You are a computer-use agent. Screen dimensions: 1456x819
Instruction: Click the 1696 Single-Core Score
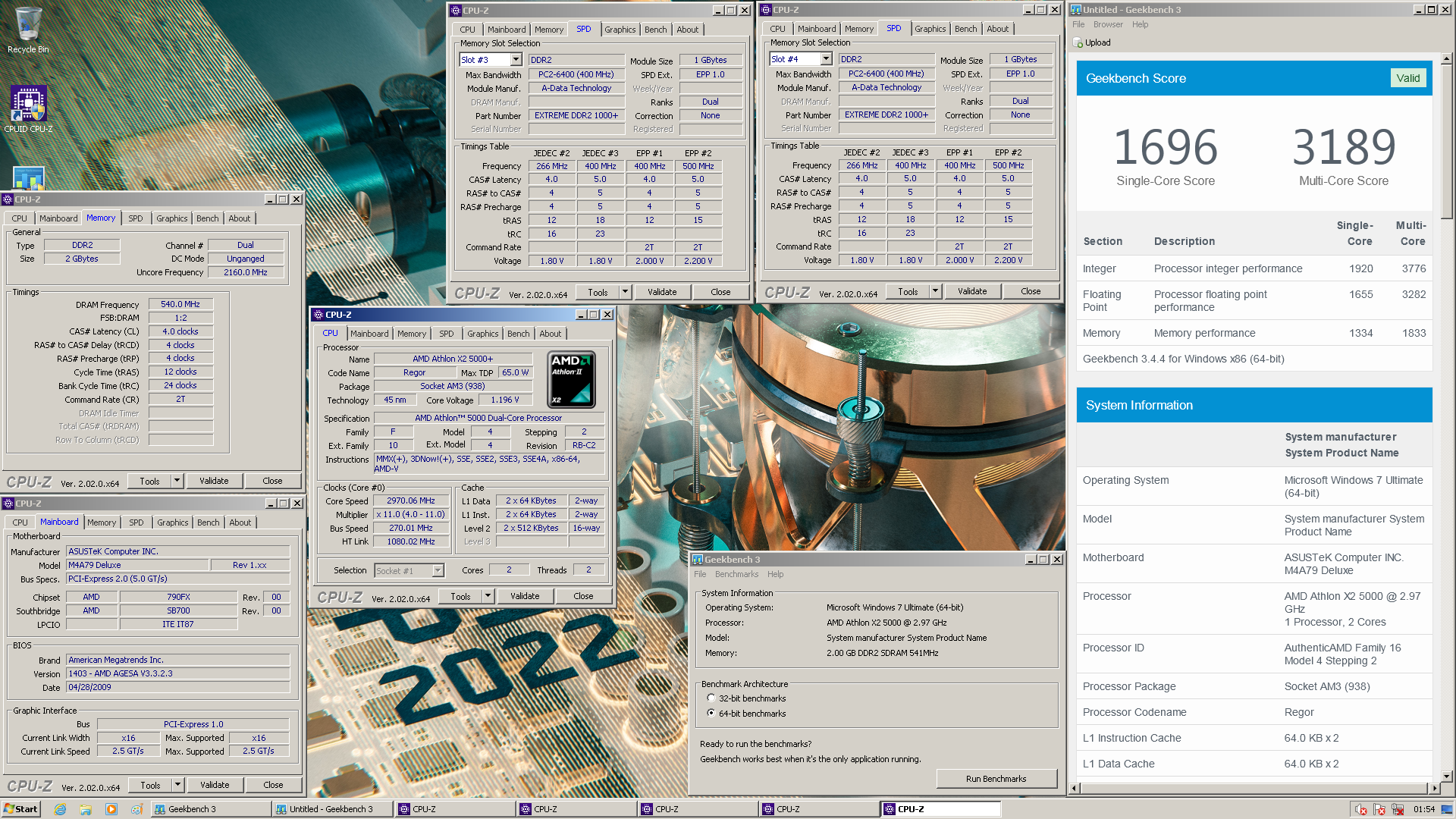(1166, 147)
